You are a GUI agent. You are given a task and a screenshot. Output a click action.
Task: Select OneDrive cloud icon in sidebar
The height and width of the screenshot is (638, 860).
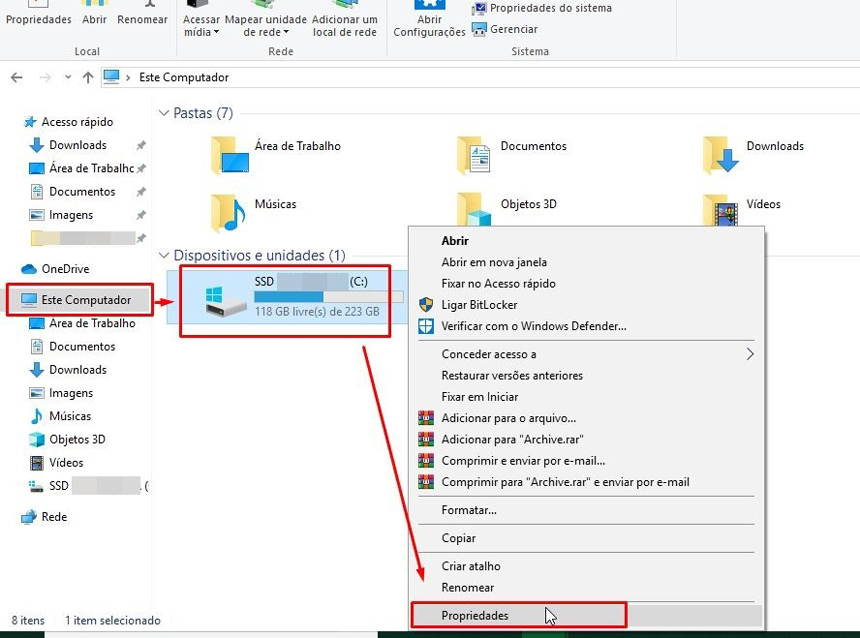click(28, 269)
